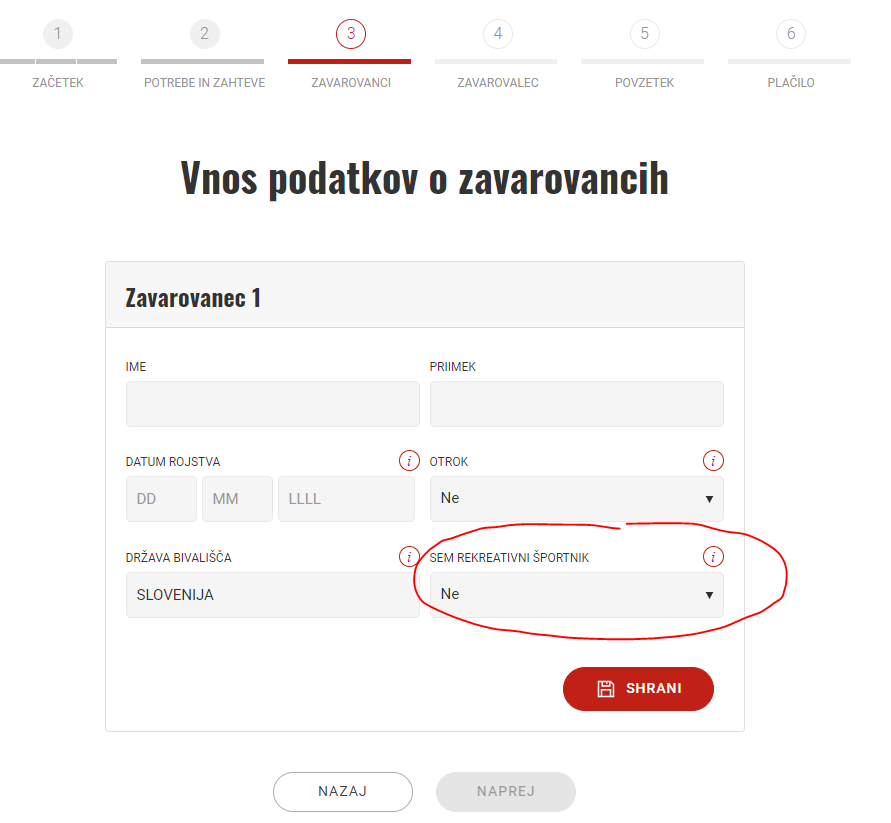Image resolution: width=891 pixels, height=823 pixels.
Task: Click the Povzetek step label
Action: coord(644,82)
